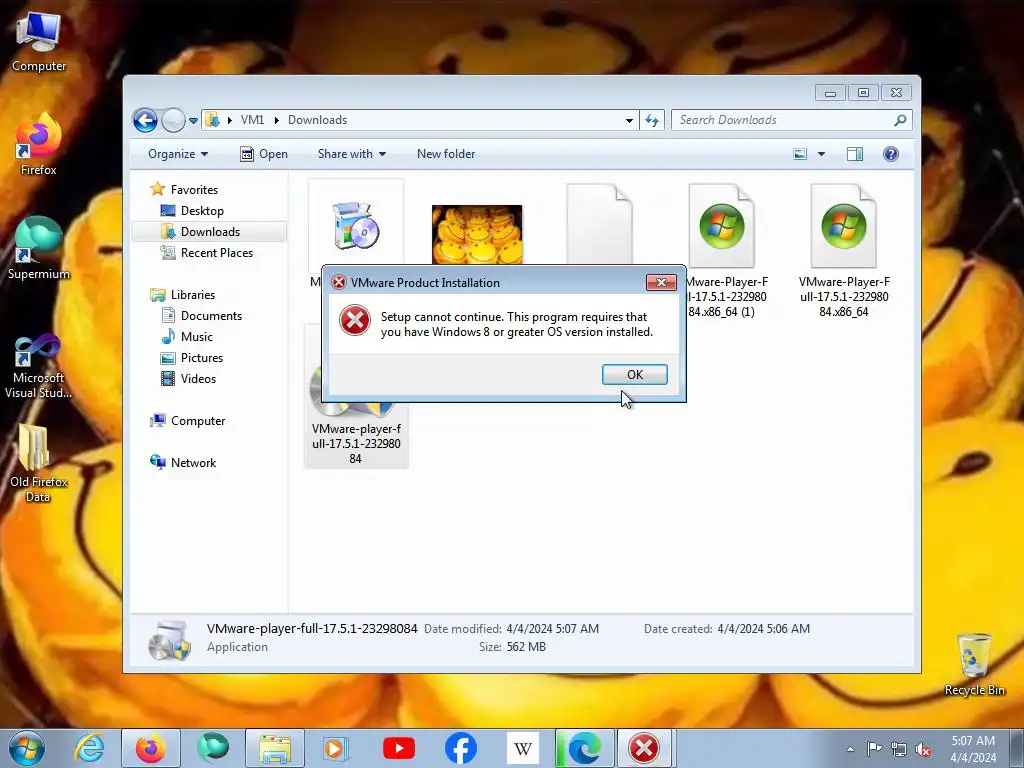
Task: Change your view using the view icon
Action: [800, 154]
